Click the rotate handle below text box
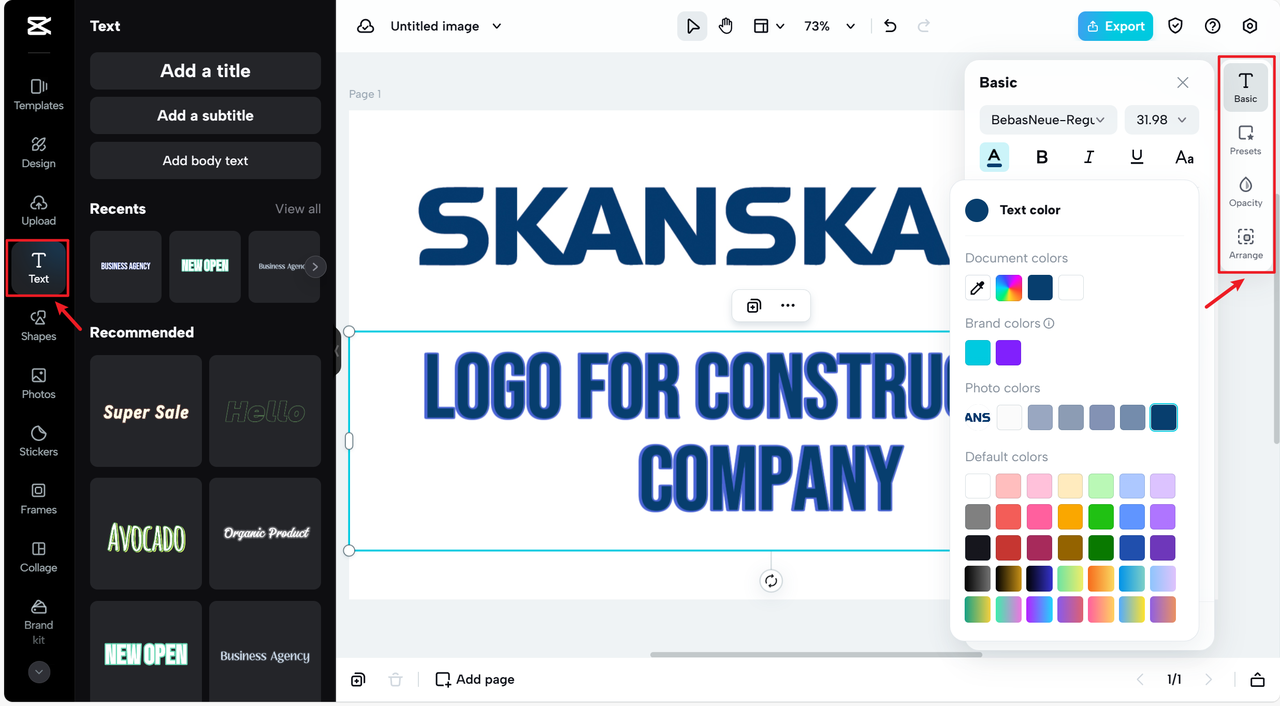 coord(771,581)
